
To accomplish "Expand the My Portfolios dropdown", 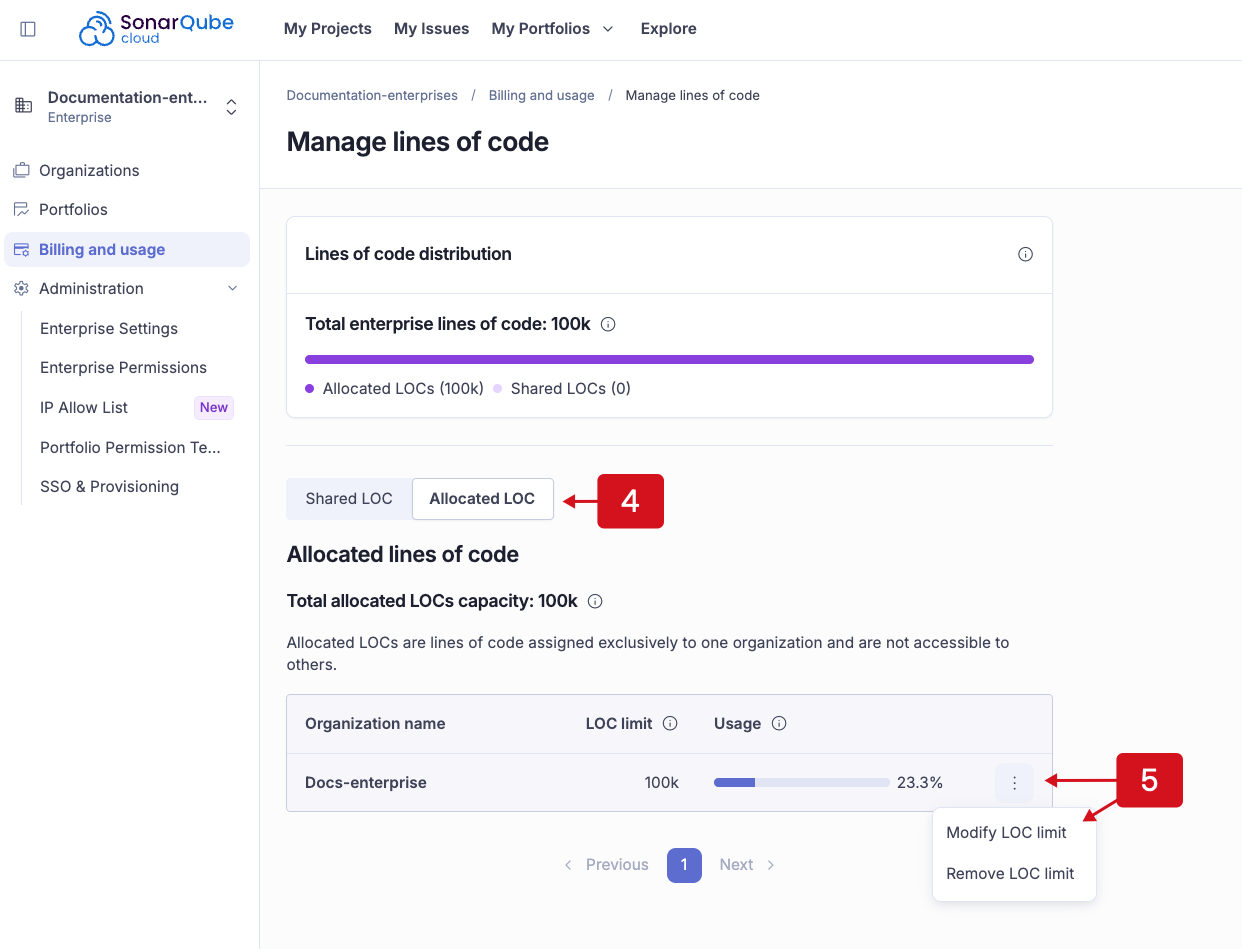I will pyautogui.click(x=552, y=29).
